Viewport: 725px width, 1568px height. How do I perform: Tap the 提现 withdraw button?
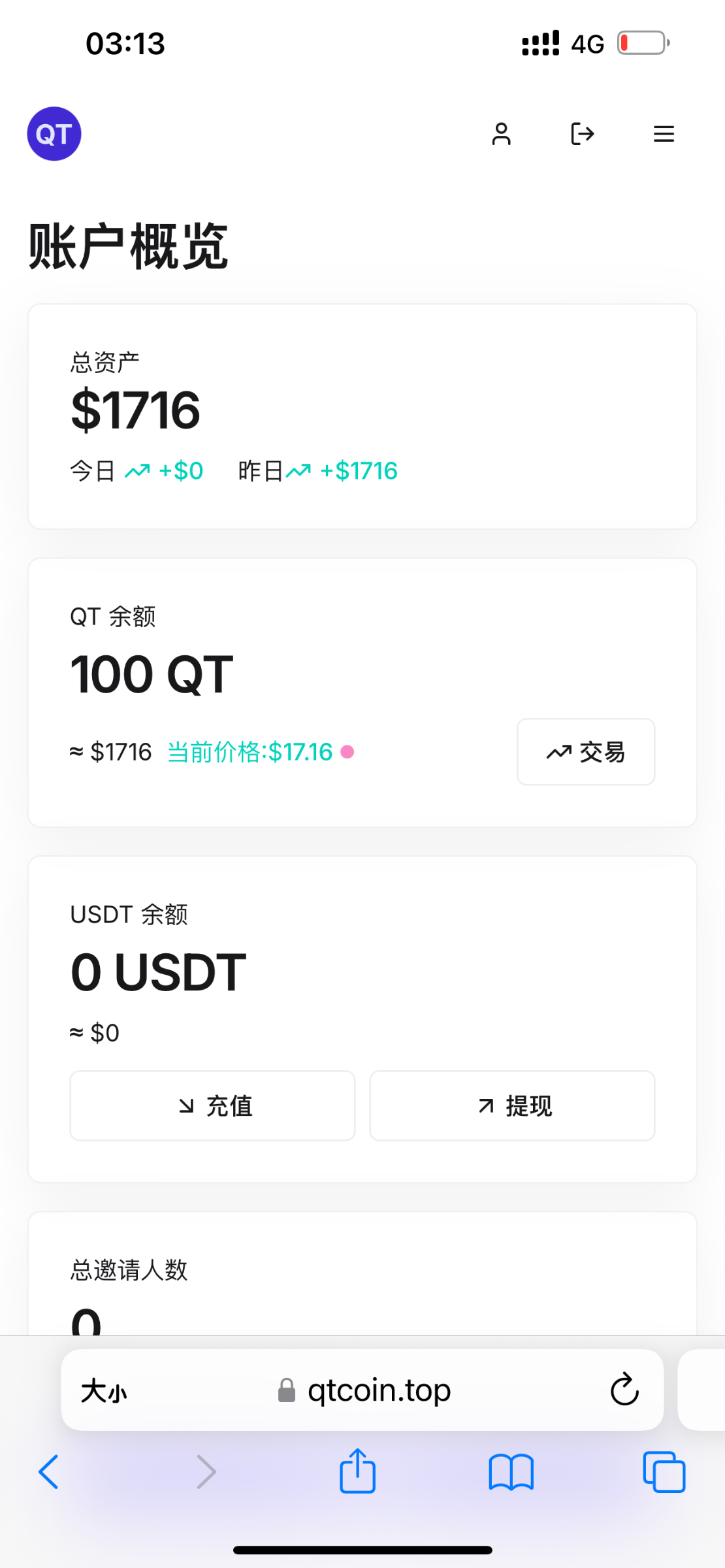pyautogui.click(x=512, y=1105)
